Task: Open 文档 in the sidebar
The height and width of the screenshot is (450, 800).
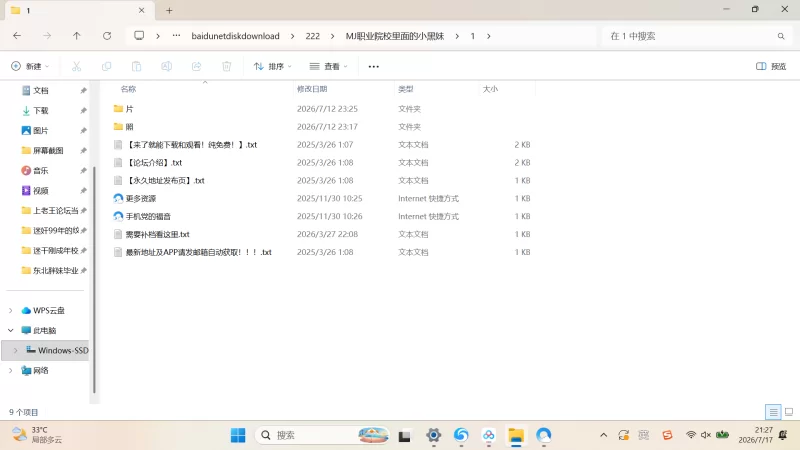Action: 41,90
